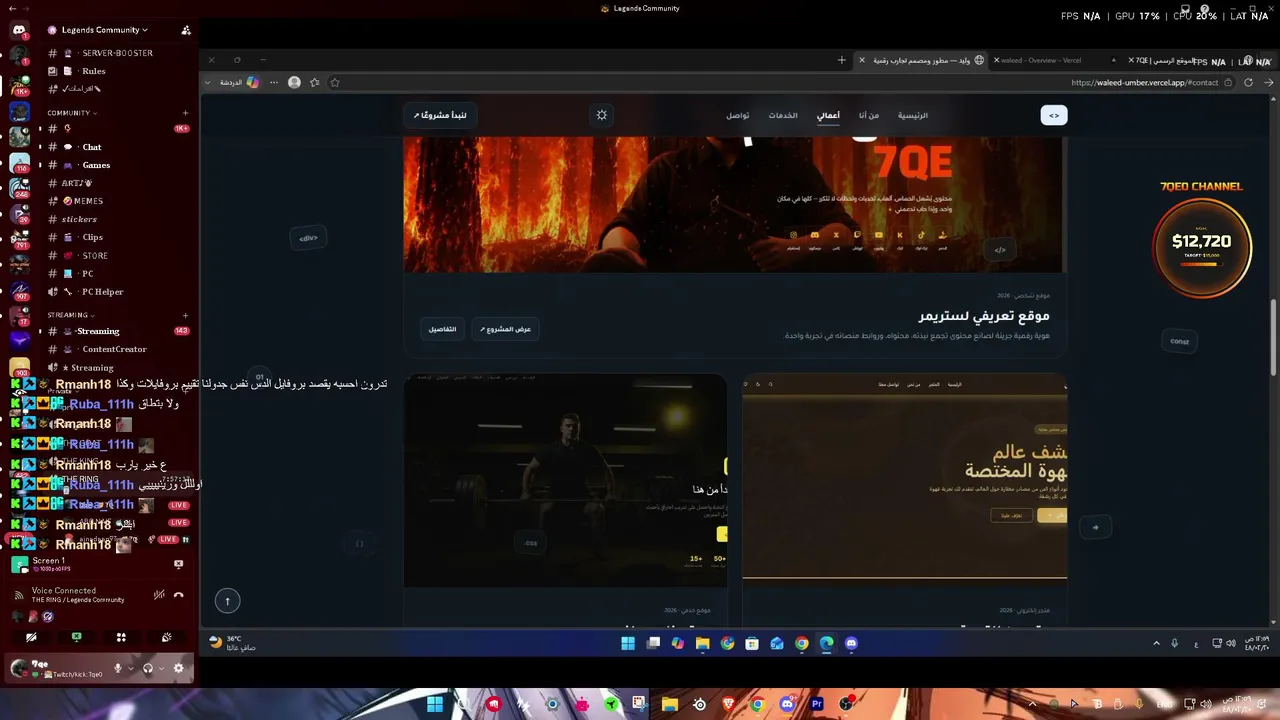Expand headphone output options arrow

(161, 668)
